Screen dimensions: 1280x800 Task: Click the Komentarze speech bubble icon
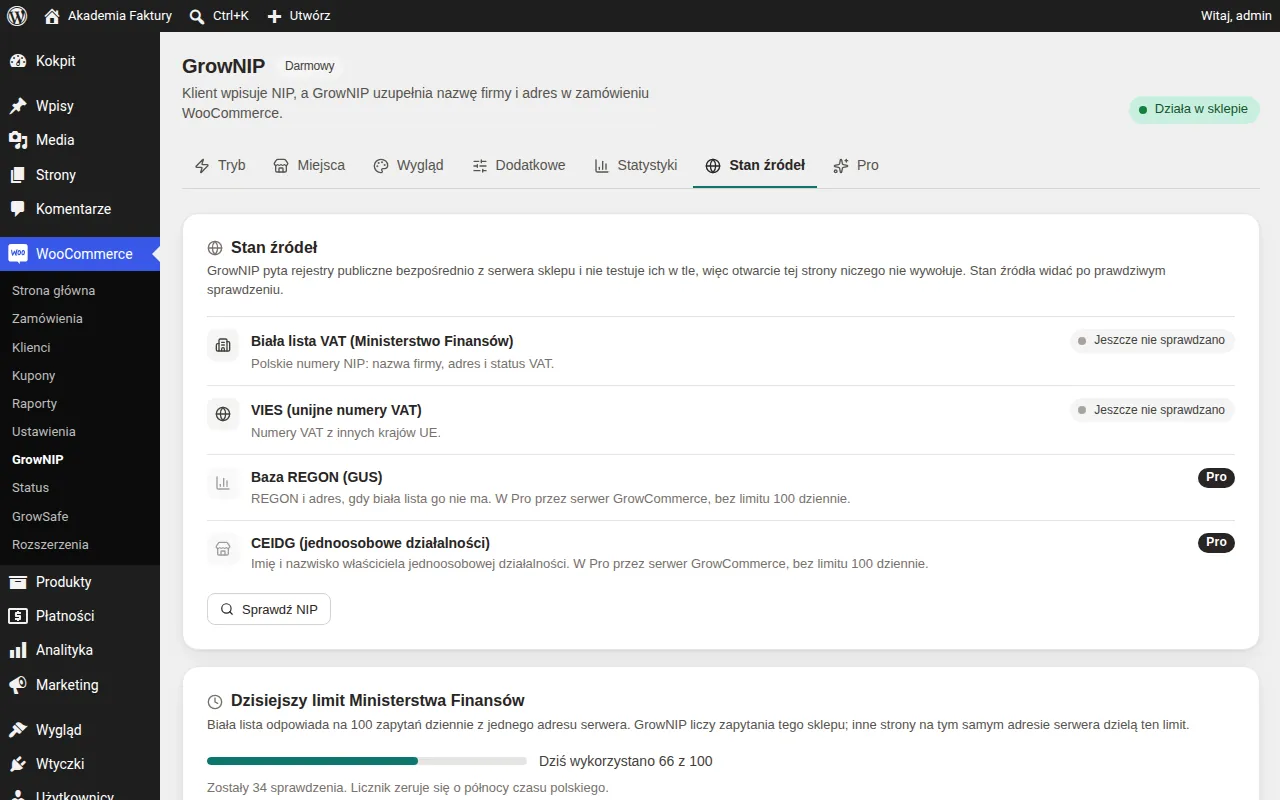18,209
